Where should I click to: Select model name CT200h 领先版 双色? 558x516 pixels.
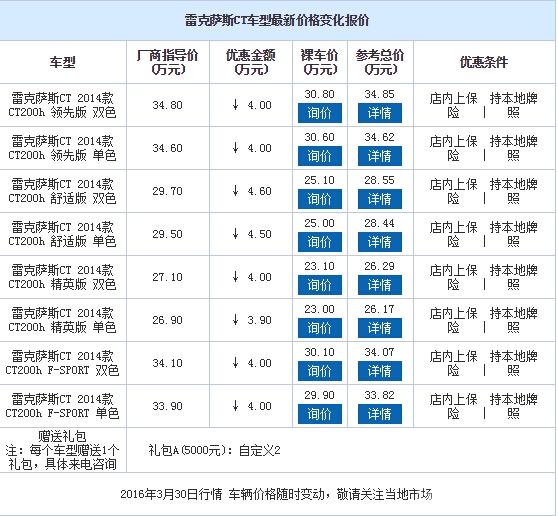click(x=62, y=105)
